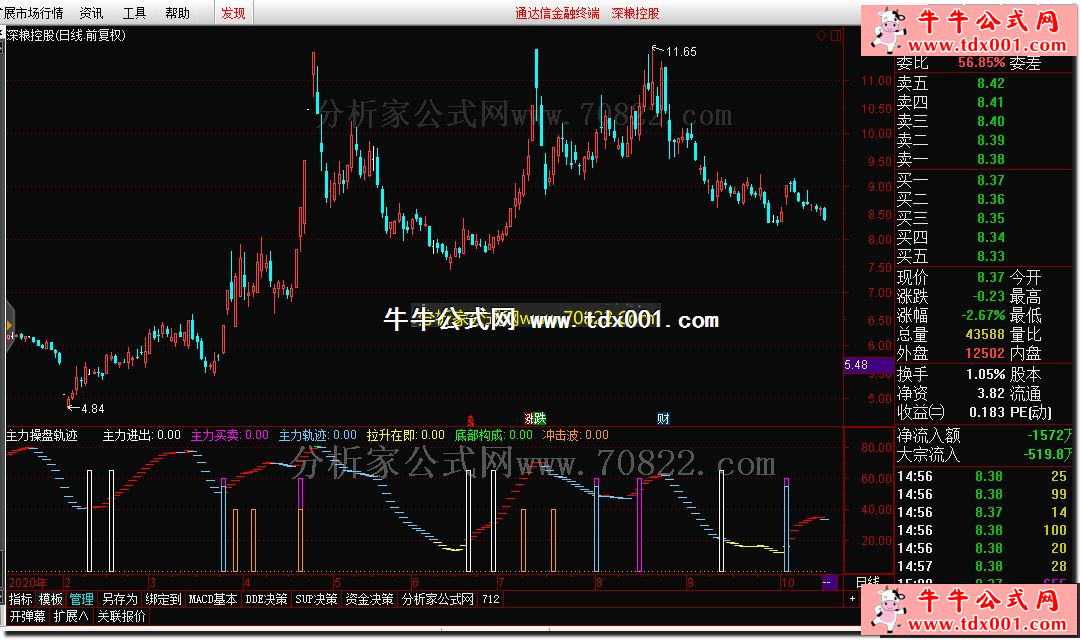Click the 买四 price 8.34

tap(990, 237)
